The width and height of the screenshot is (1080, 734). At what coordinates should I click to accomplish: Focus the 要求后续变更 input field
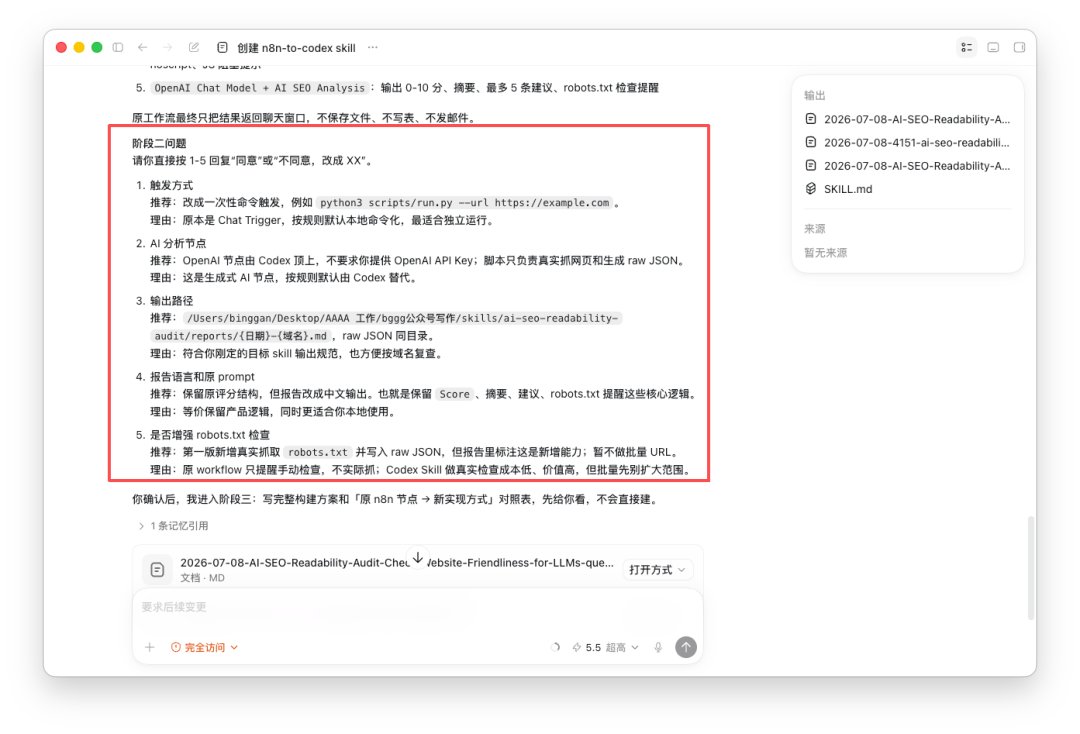pos(417,607)
